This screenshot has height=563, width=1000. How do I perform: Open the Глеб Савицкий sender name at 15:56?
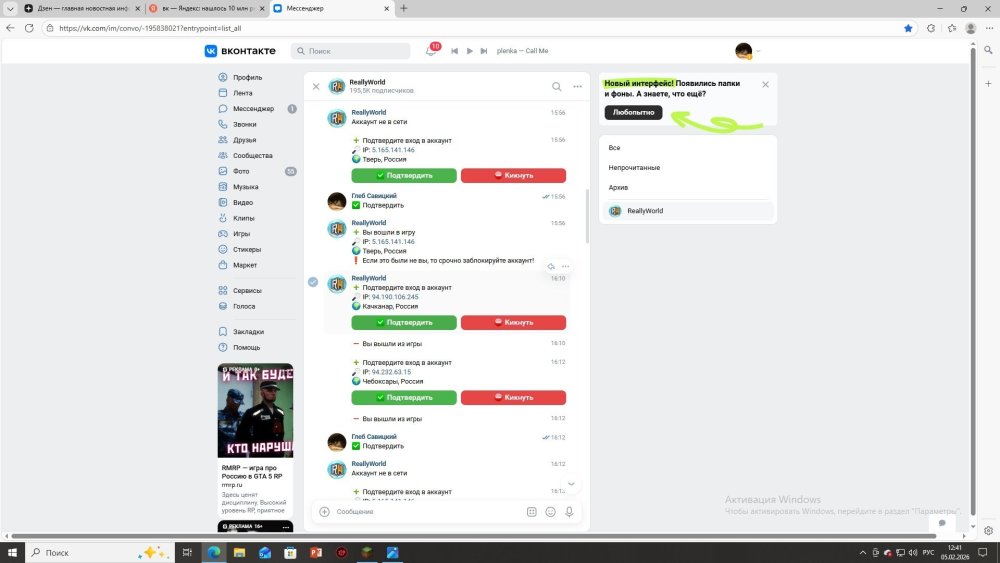pos(374,196)
